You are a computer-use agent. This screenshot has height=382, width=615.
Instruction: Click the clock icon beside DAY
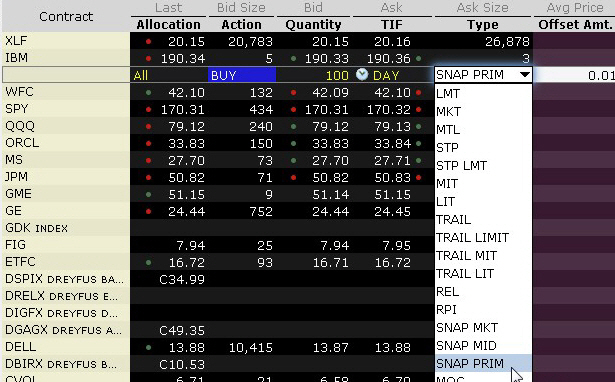click(x=362, y=74)
